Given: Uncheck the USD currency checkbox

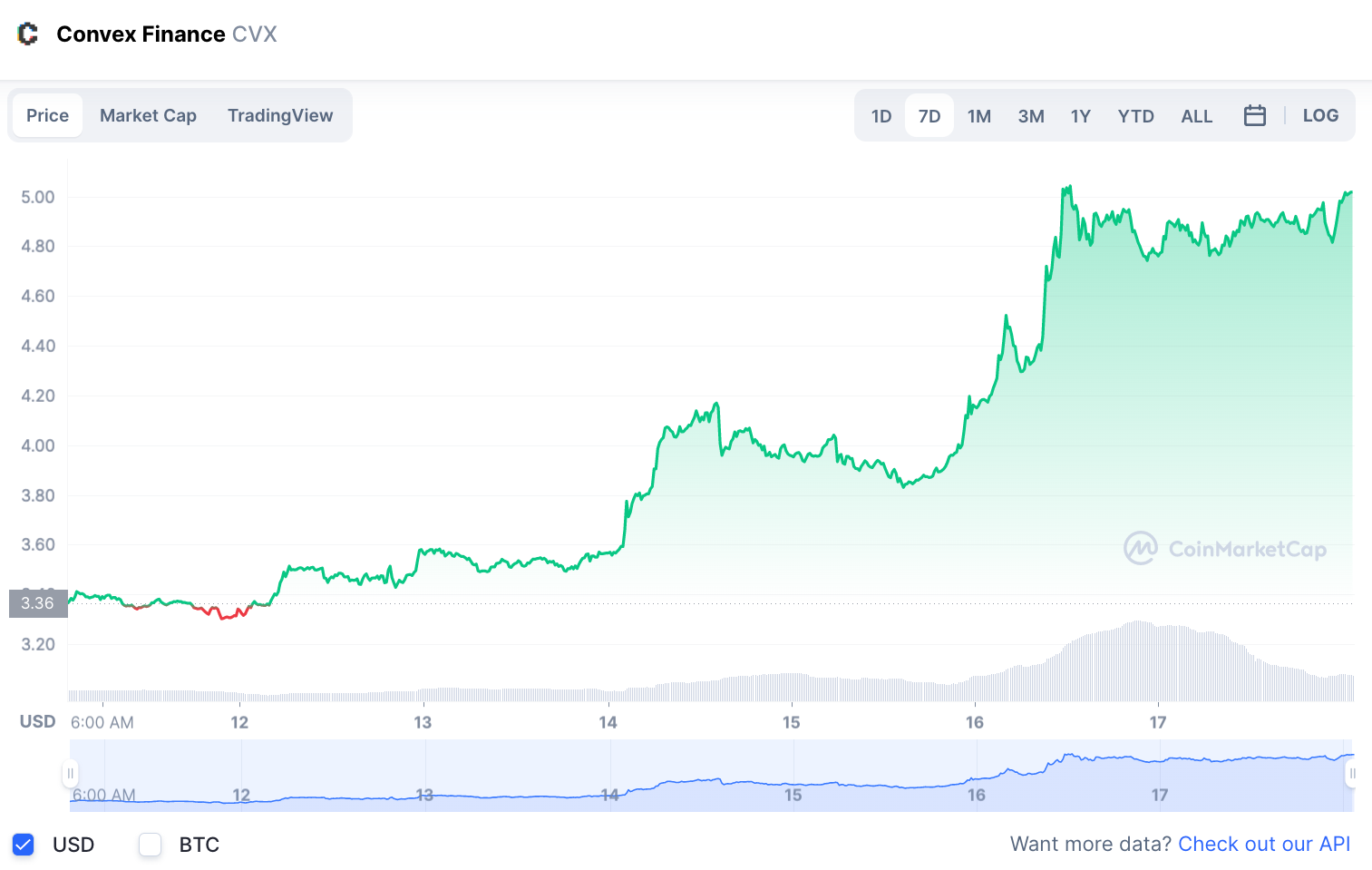Looking at the screenshot, I should tap(24, 845).
